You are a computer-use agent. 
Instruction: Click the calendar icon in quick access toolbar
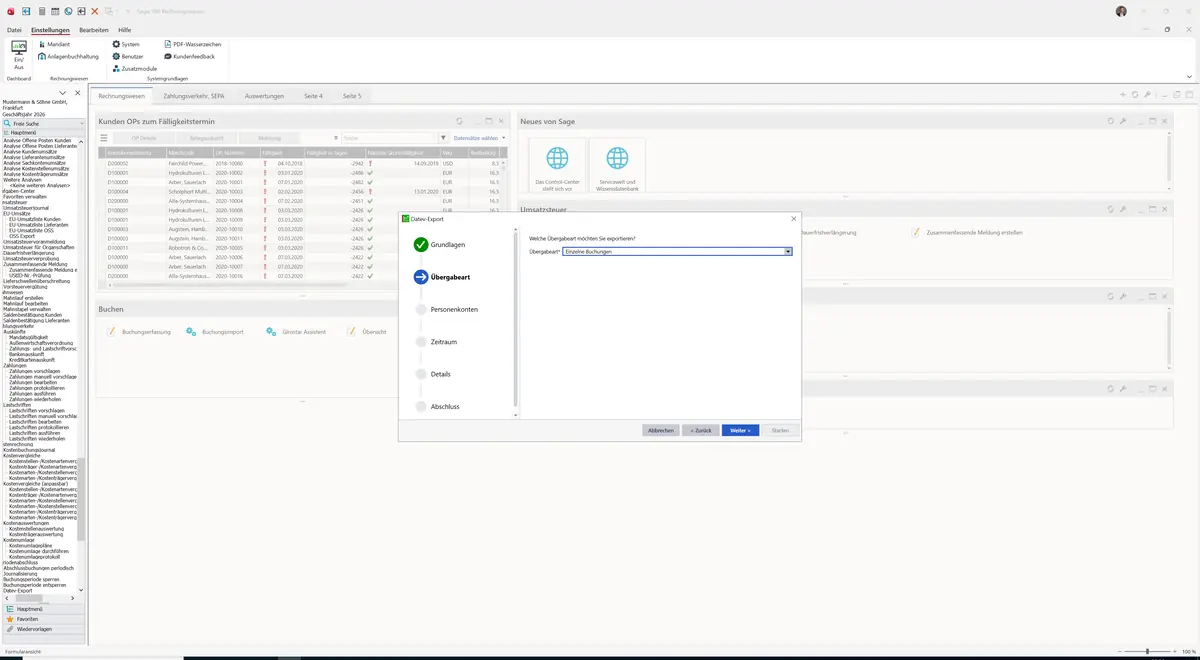click(x=55, y=11)
